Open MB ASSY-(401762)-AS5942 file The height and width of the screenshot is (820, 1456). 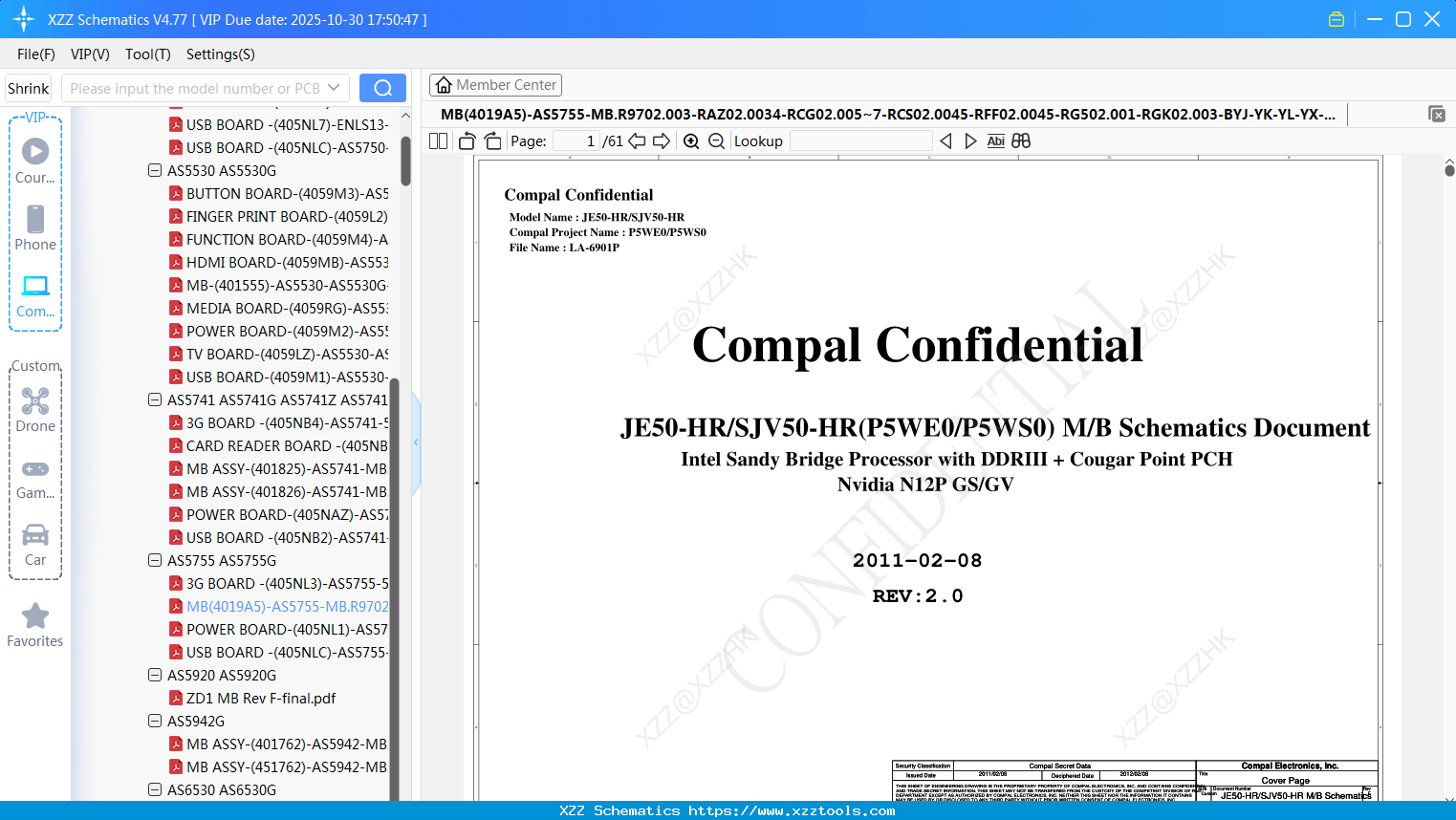coord(287,744)
